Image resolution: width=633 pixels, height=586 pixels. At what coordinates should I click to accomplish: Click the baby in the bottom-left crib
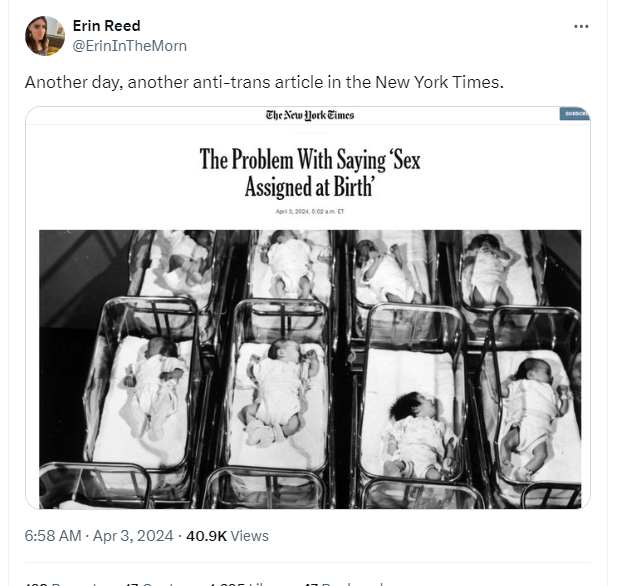(x=150, y=385)
